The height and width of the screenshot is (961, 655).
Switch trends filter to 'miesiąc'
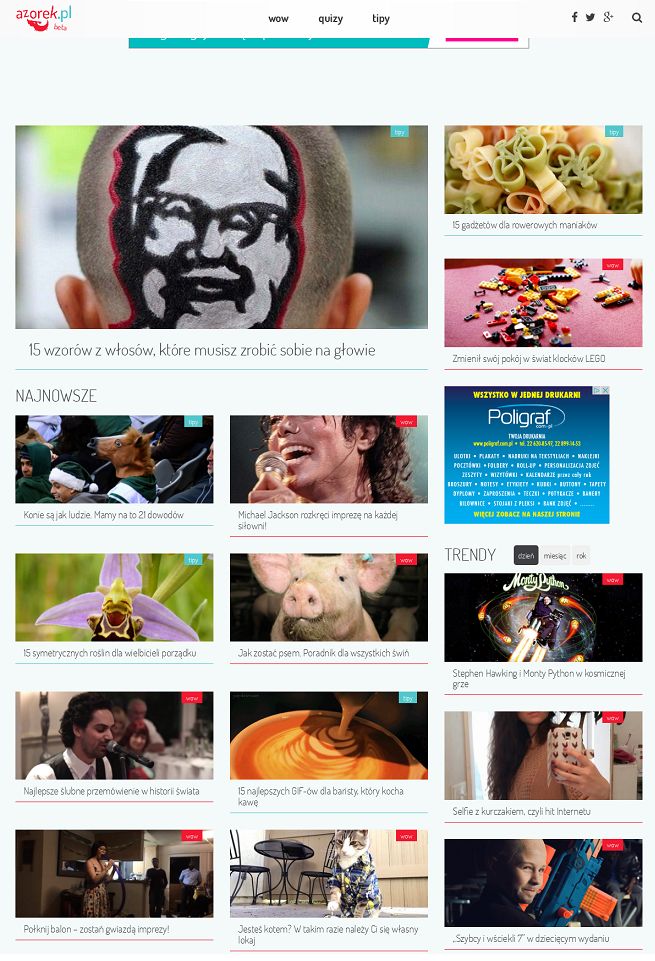pyautogui.click(x=555, y=555)
